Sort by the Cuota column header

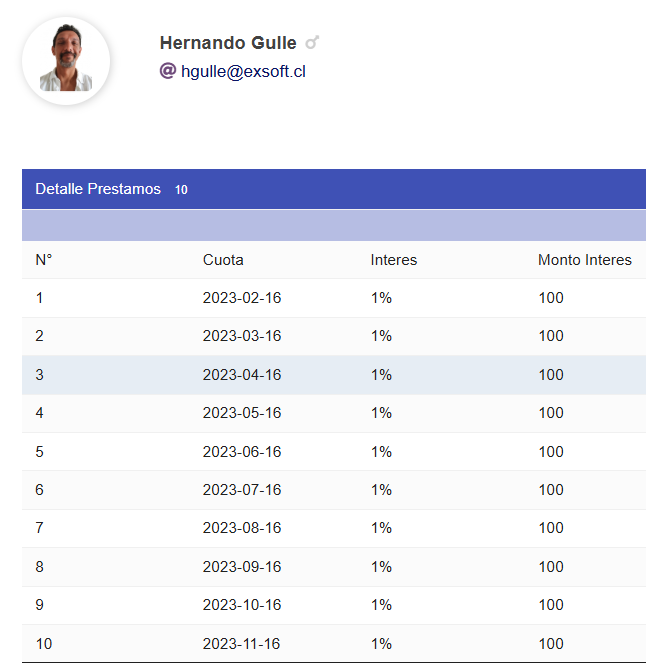pos(223,260)
